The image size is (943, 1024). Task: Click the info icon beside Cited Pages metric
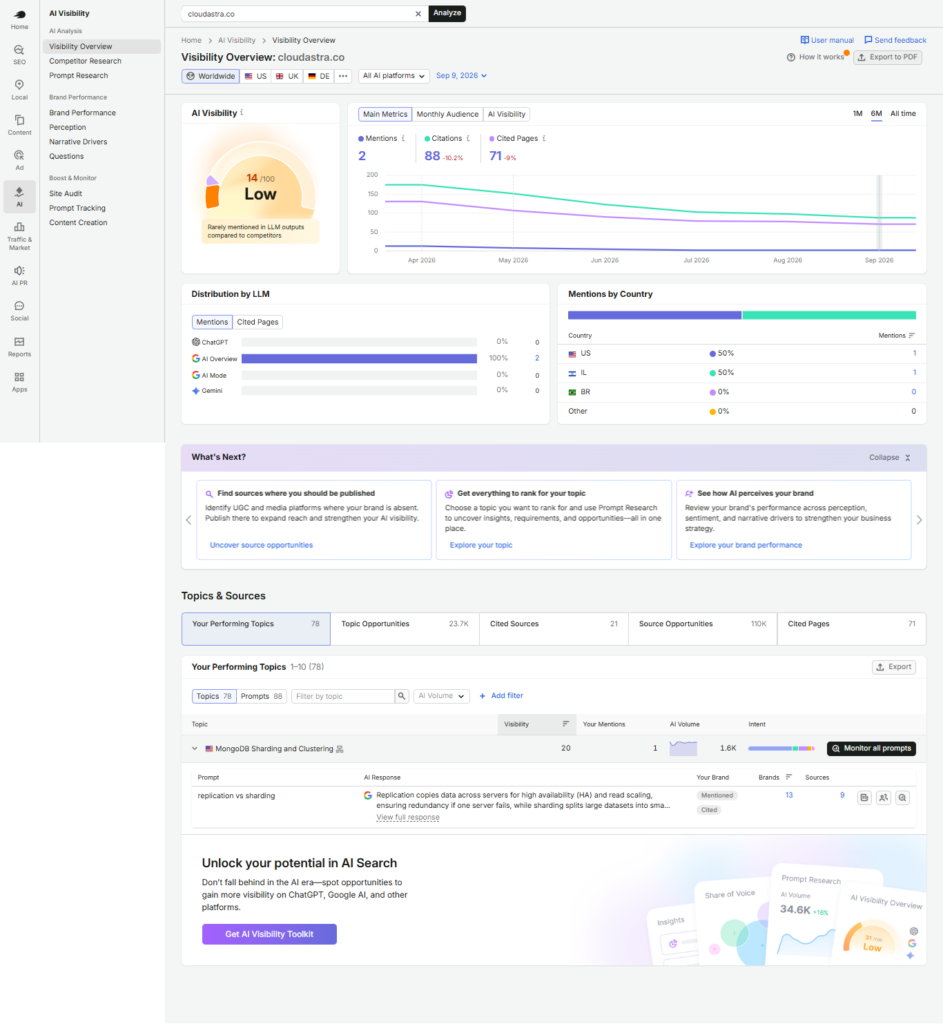click(x=544, y=138)
